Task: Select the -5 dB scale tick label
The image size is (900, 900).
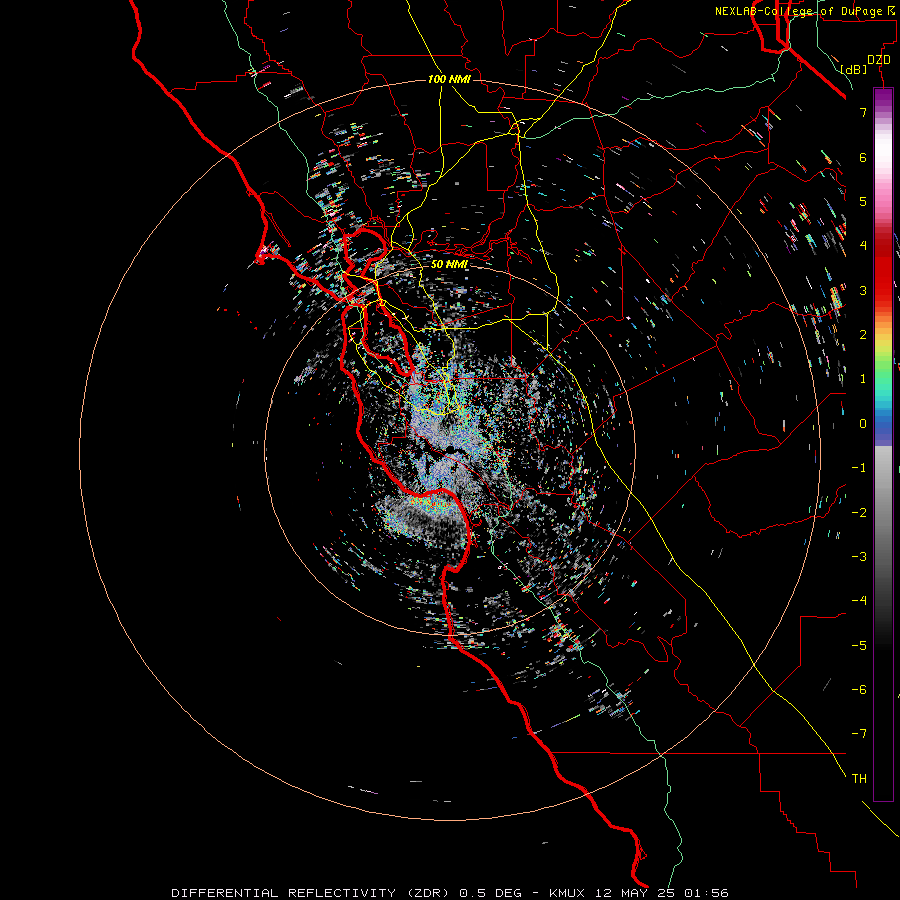Action: [x=859, y=646]
